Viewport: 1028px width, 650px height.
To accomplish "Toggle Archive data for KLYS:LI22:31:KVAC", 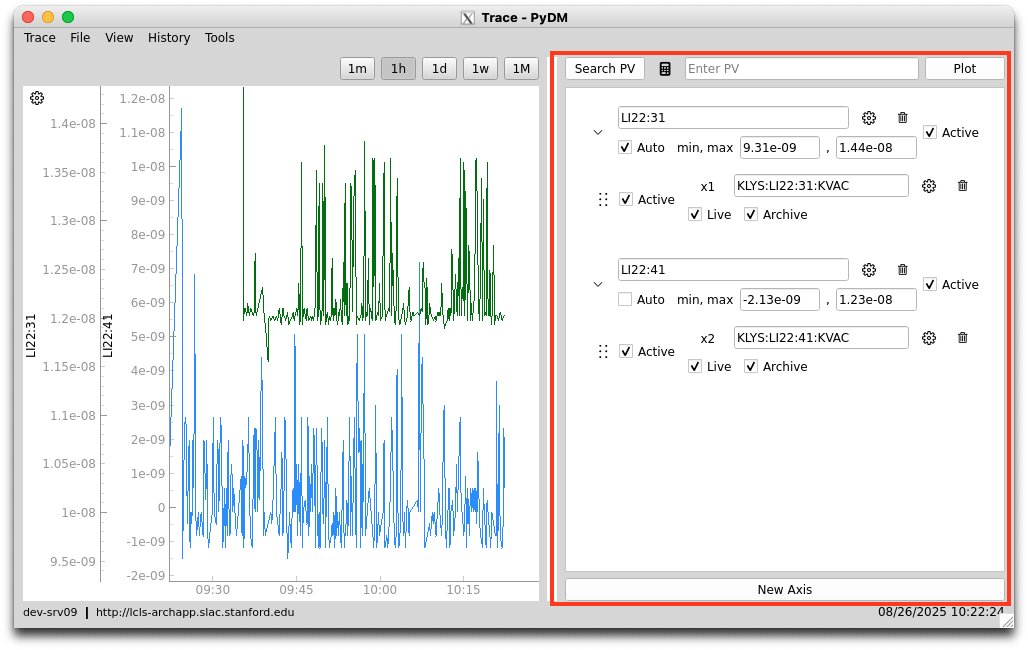I will click(751, 214).
